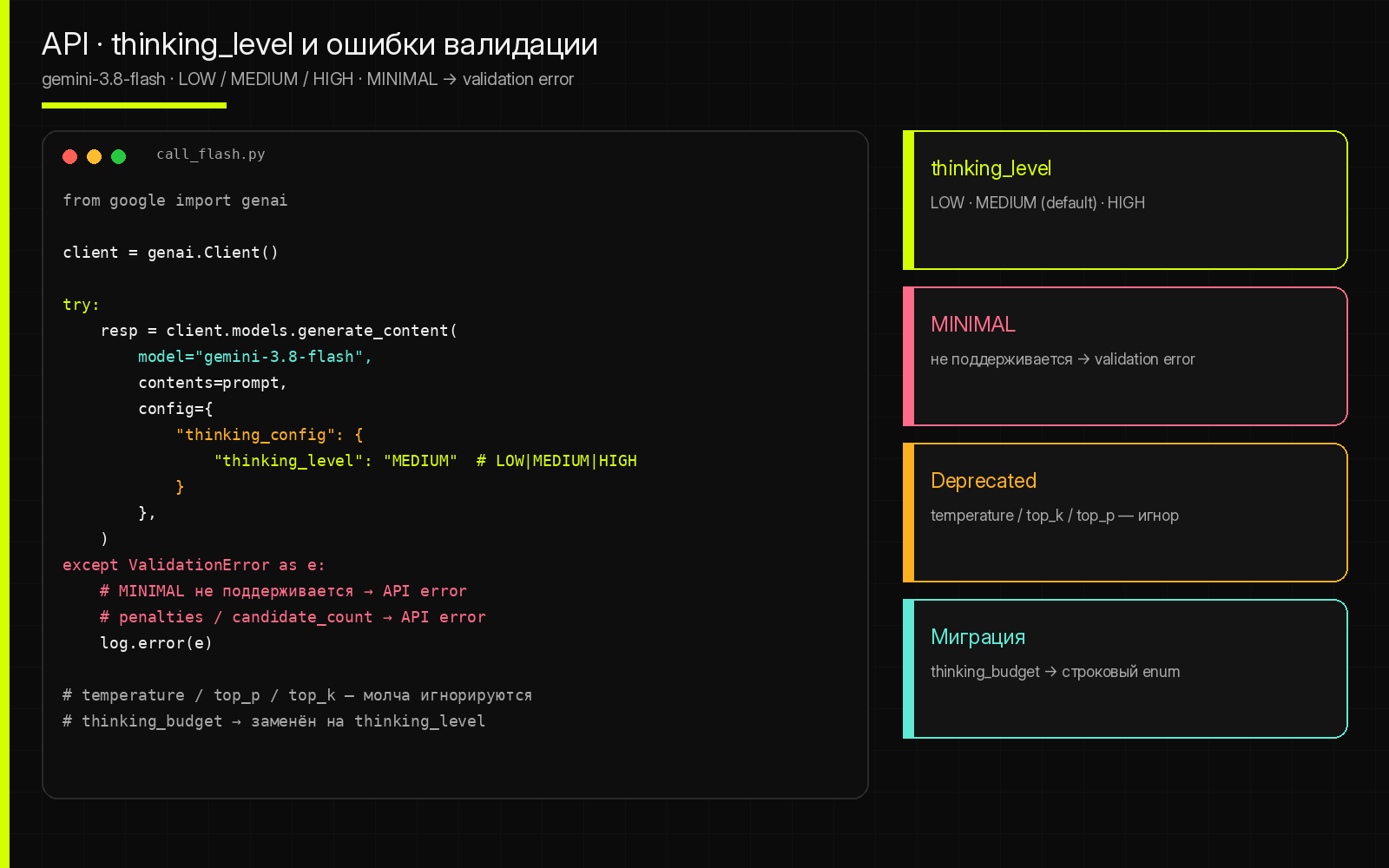Image resolution: width=1389 pixels, height=868 pixels.
Task: Click the yellow minimize dot in code window
Action: pos(95,156)
